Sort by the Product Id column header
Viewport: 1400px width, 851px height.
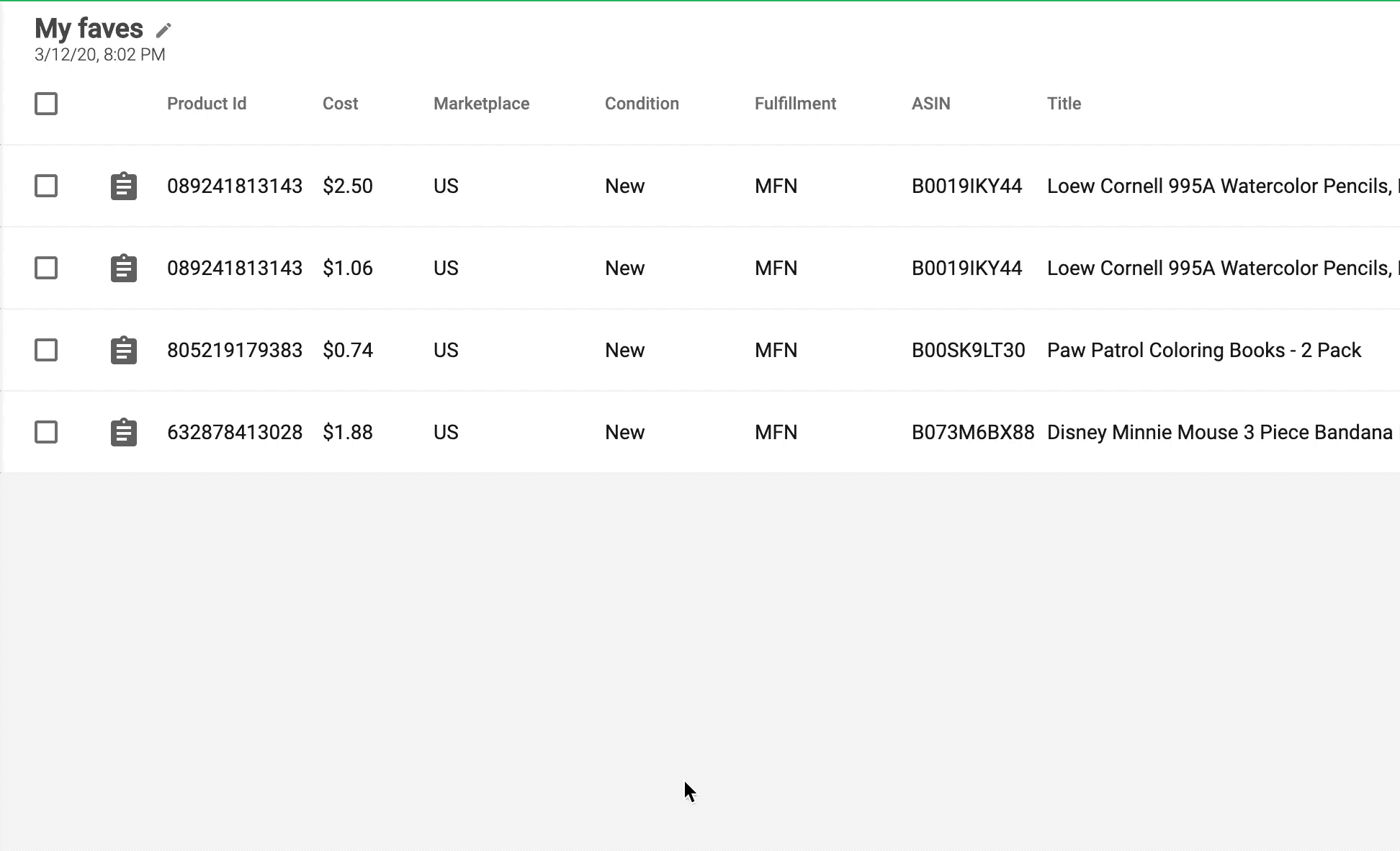pyautogui.click(x=207, y=104)
